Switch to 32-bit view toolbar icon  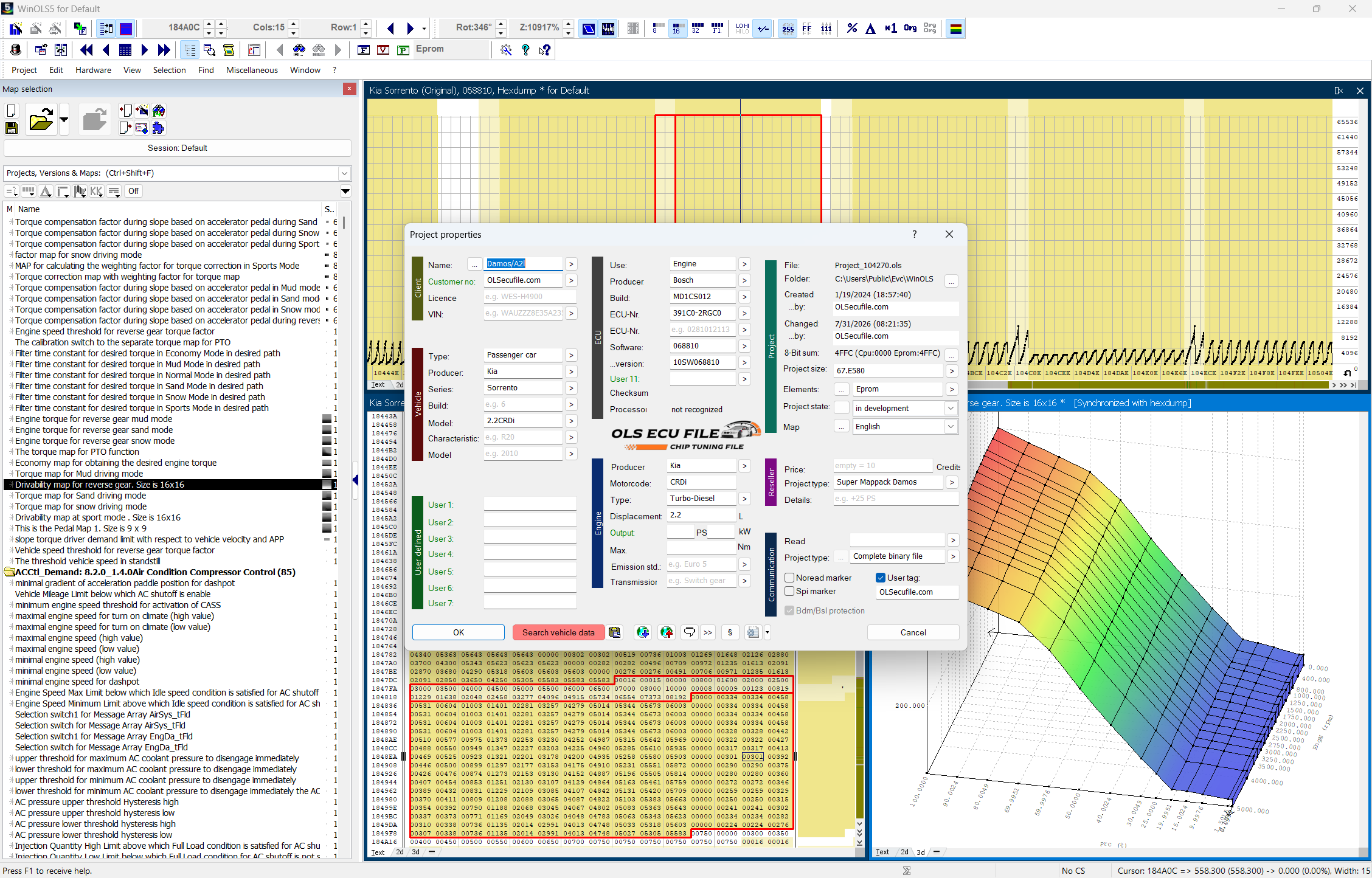click(697, 29)
